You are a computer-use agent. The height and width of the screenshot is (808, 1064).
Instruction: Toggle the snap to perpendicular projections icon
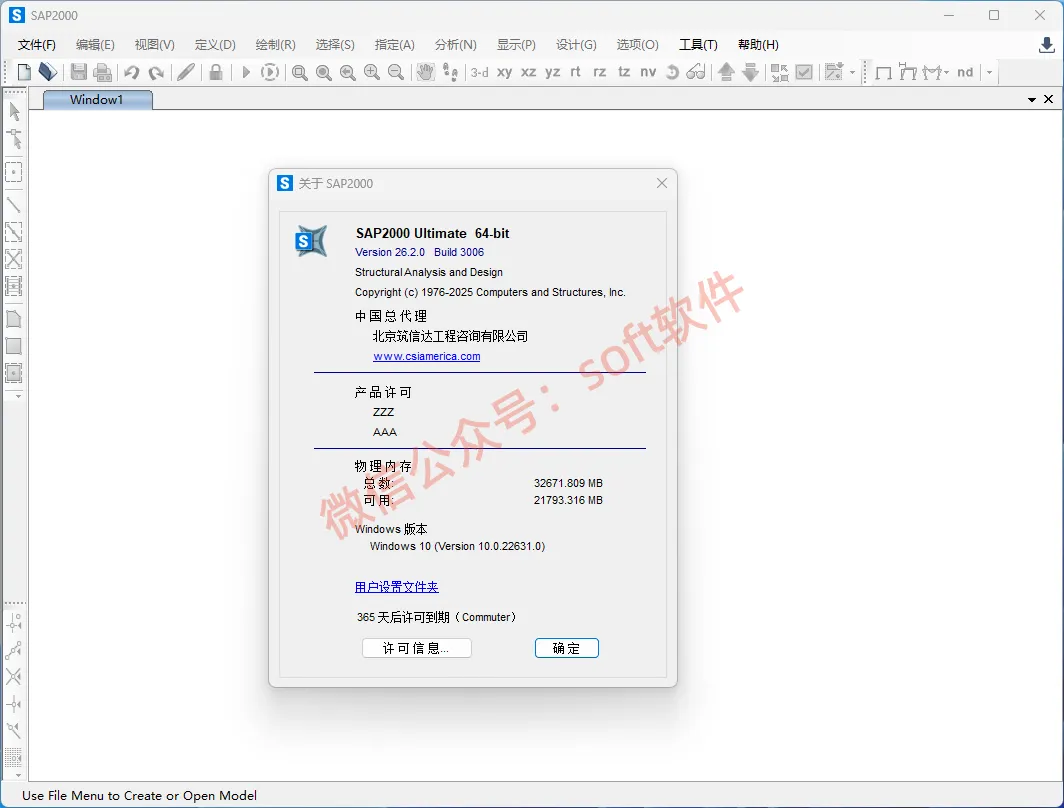point(14,704)
